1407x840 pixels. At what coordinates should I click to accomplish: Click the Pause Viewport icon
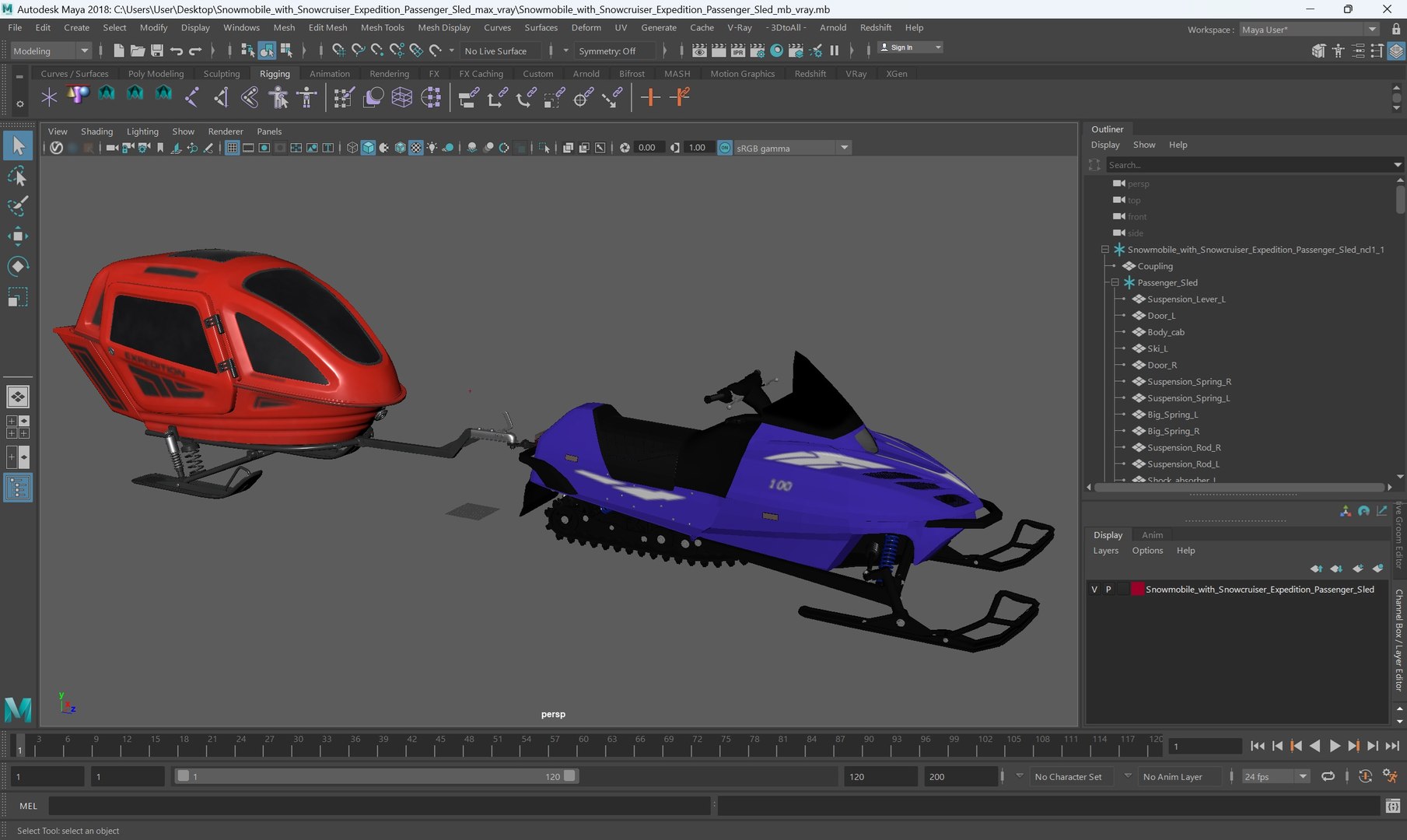coord(835,51)
